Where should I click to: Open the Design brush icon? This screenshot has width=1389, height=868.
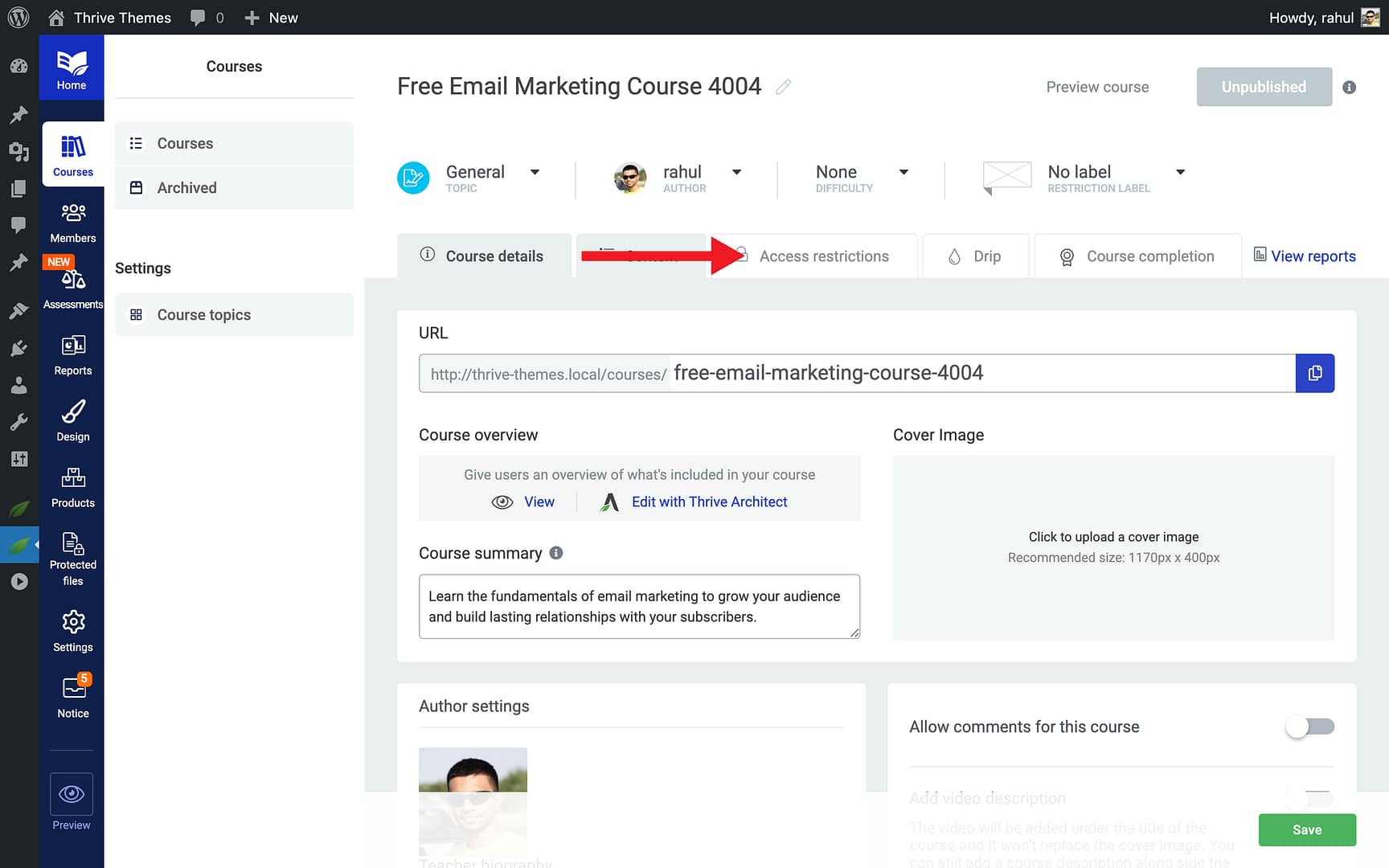coord(72,421)
